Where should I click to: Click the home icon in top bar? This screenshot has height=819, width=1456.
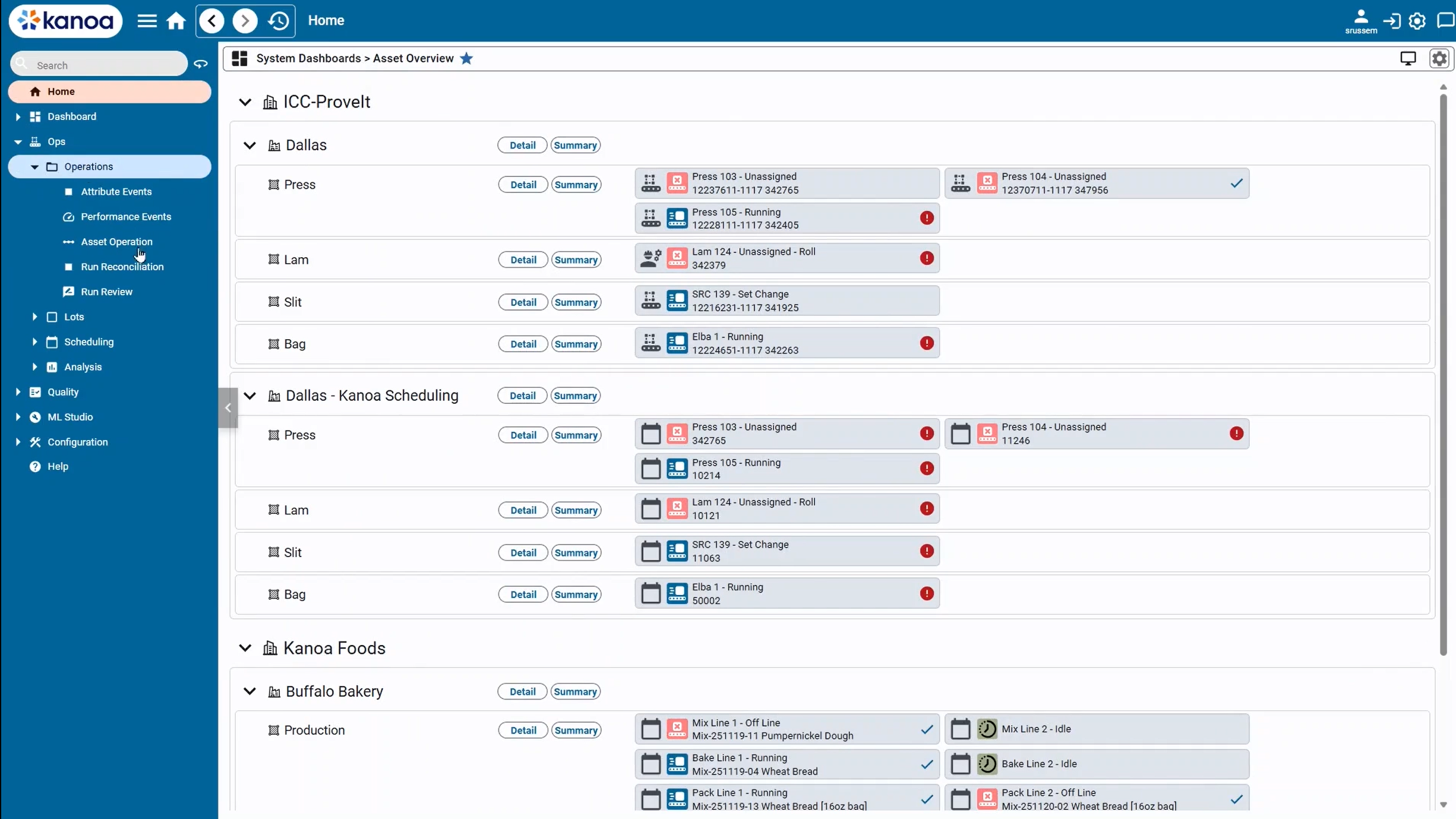point(176,21)
